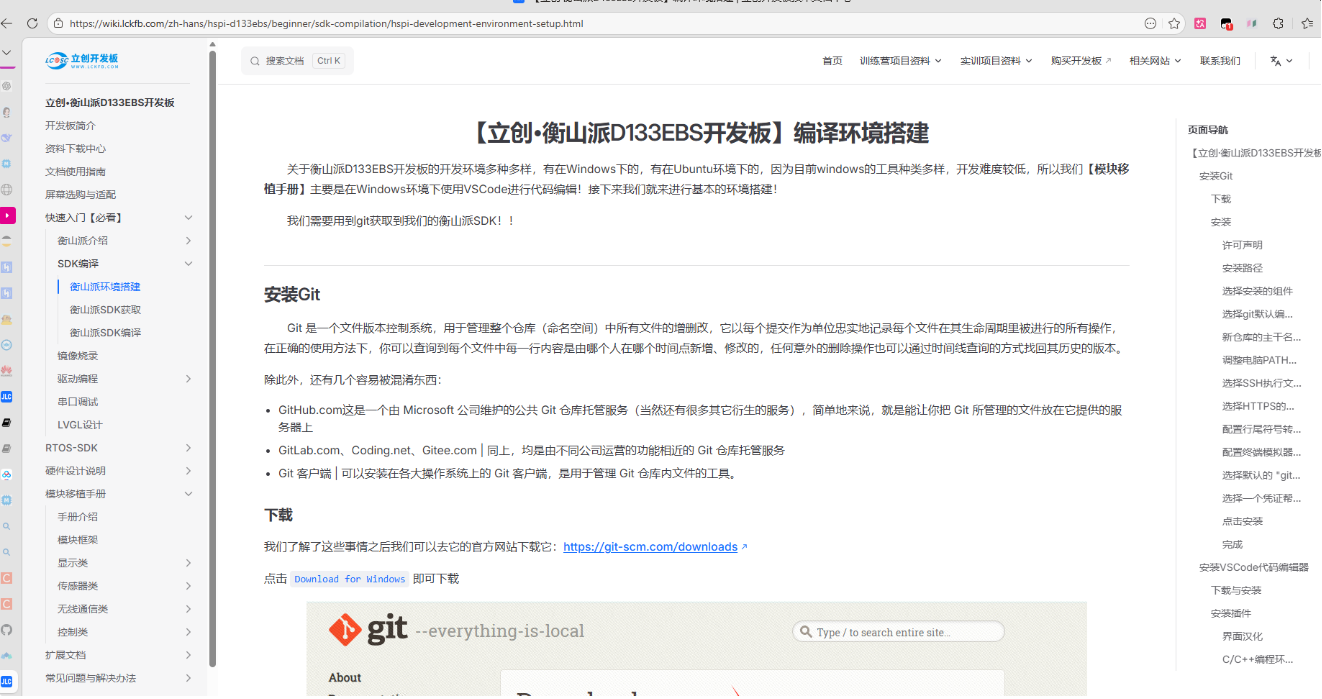Expand the 驱动编程 chevron
This screenshot has width=1322, height=699.
tap(188, 379)
